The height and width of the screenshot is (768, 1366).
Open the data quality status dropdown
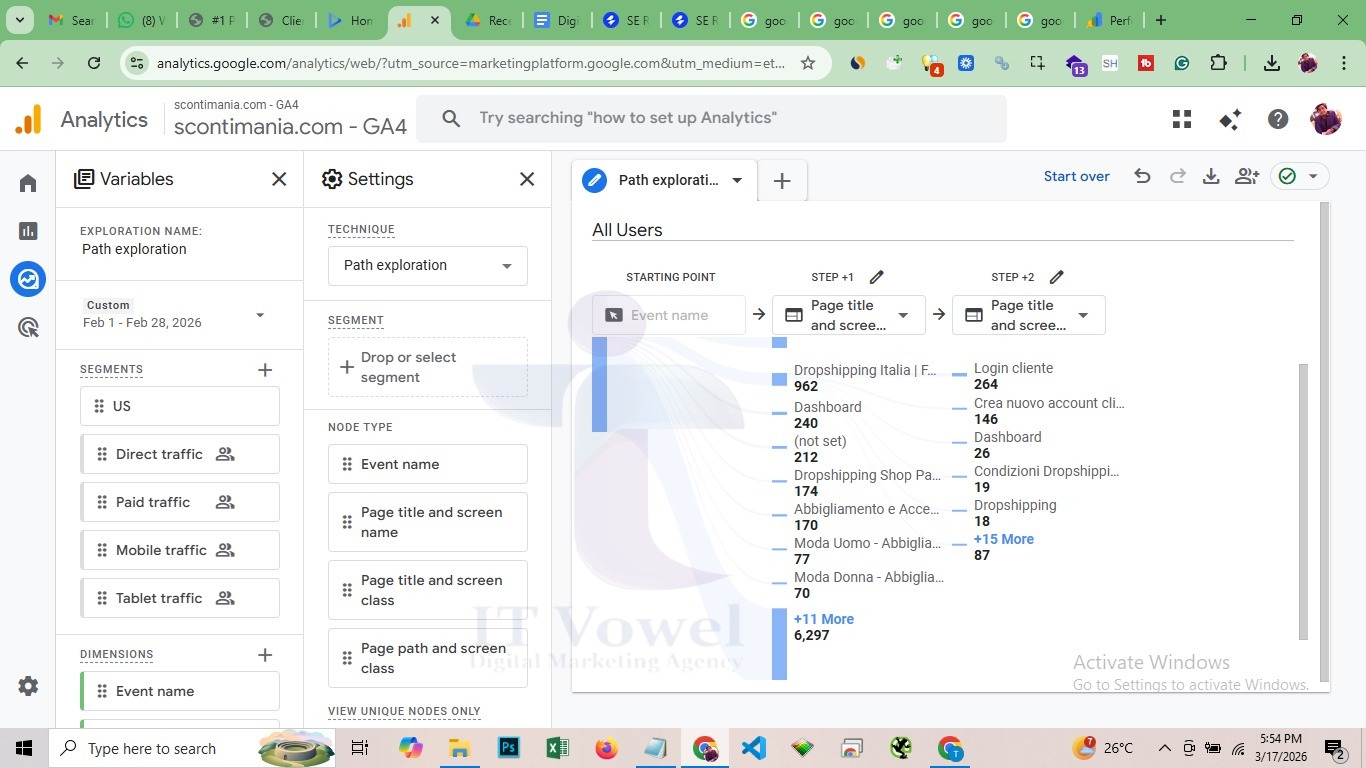tap(1299, 177)
